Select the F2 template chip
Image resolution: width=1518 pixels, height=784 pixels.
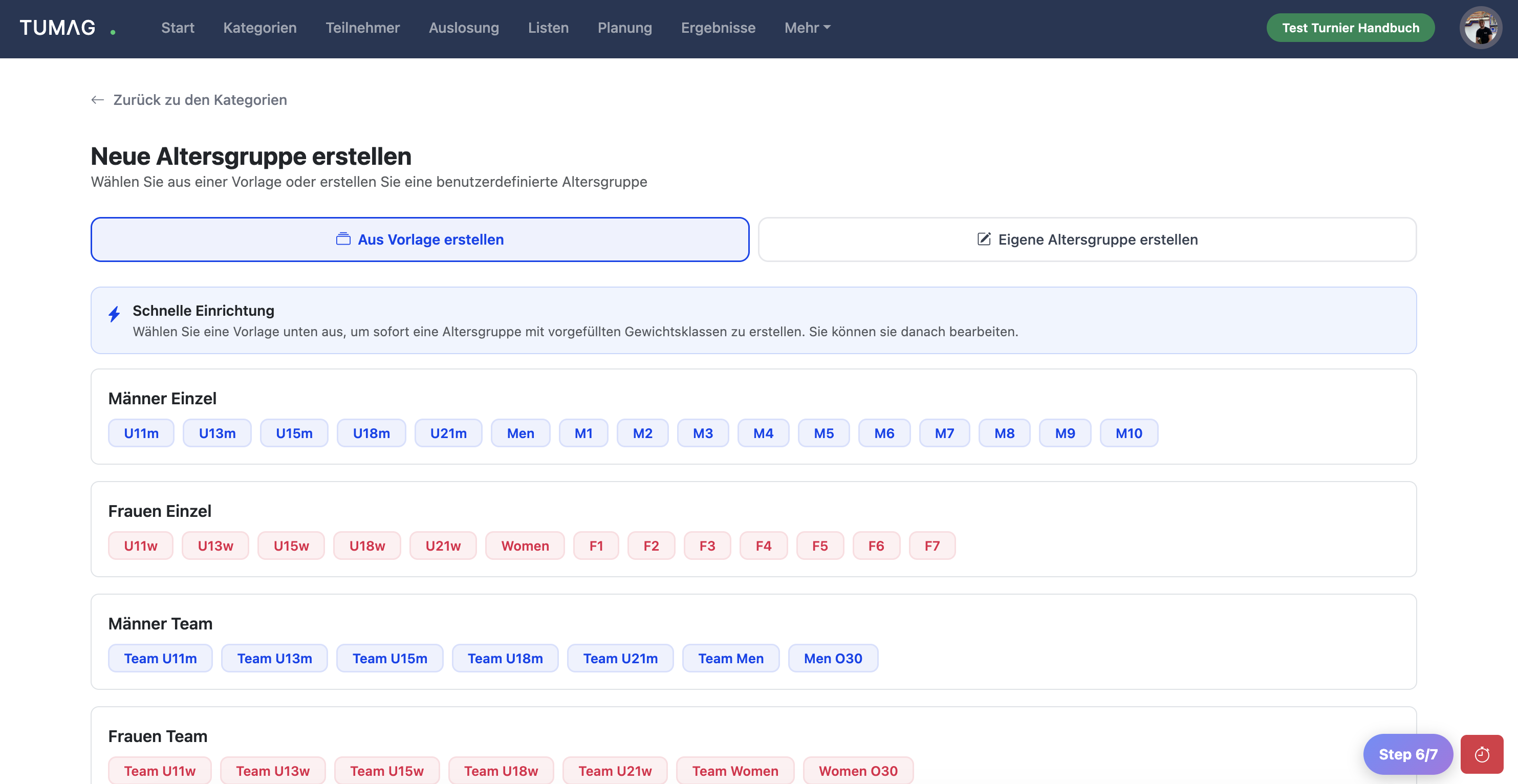pyautogui.click(x=650, y=546)
